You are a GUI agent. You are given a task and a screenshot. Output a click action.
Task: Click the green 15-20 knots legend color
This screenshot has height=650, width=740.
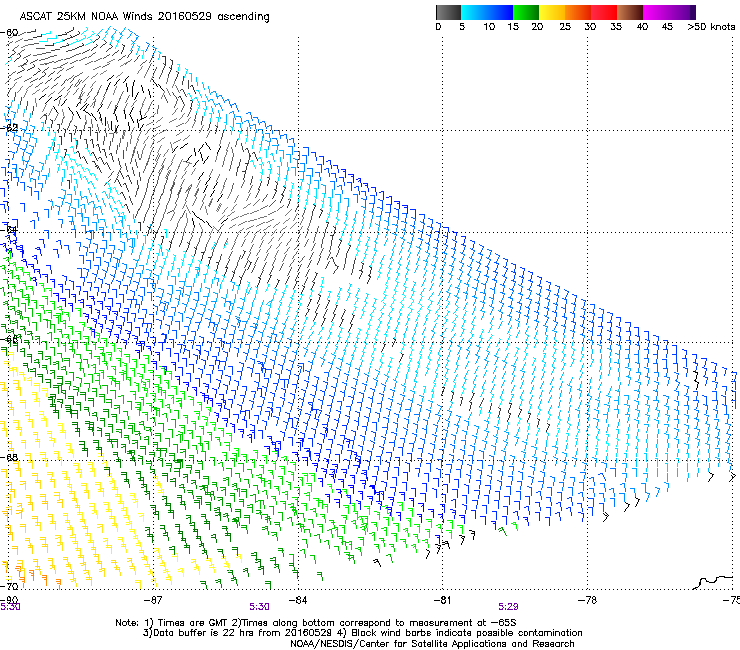pyautogui.click(x=526, y=12)
